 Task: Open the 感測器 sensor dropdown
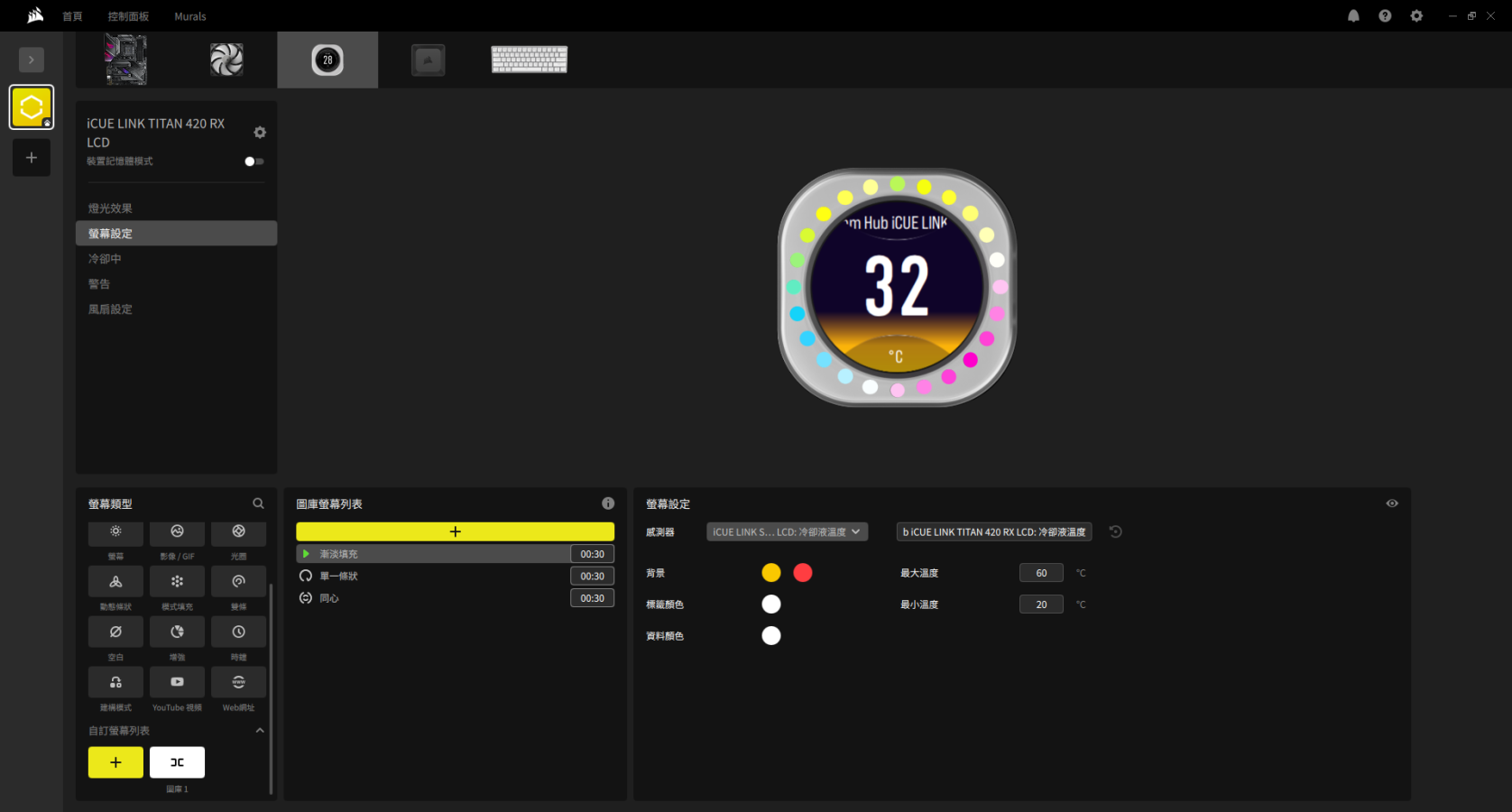[787, 532]
